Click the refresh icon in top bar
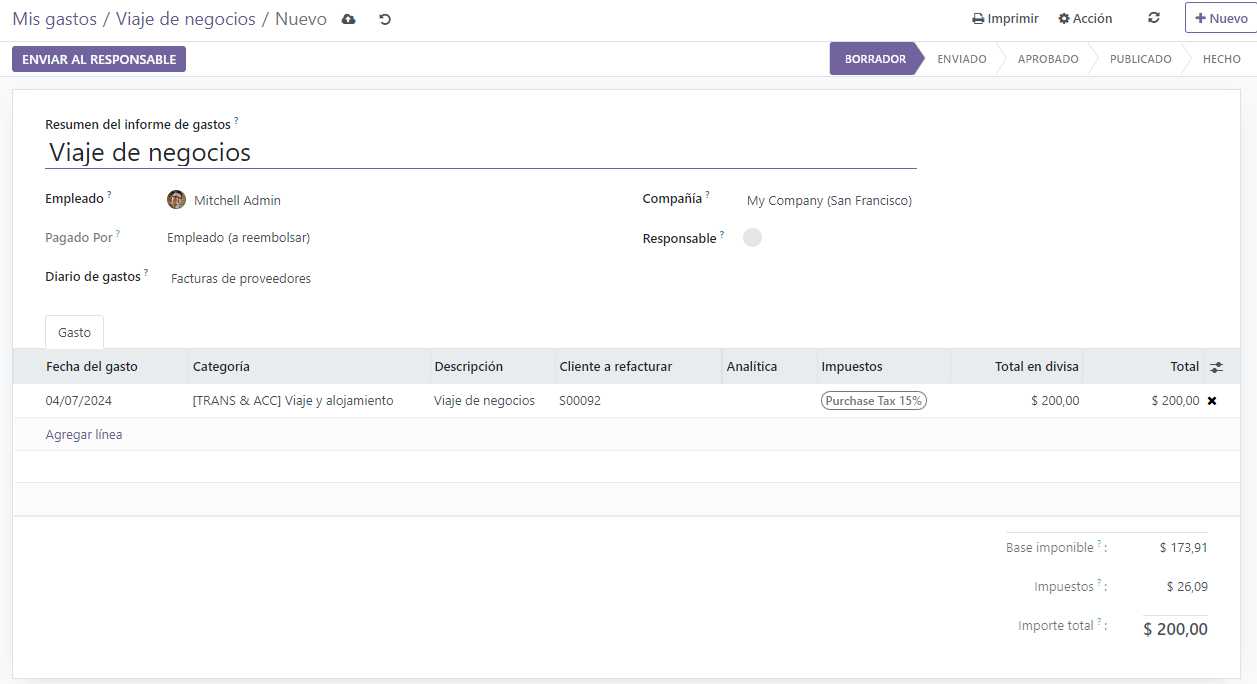1257x684 pixels. (x=1154, y=18)
